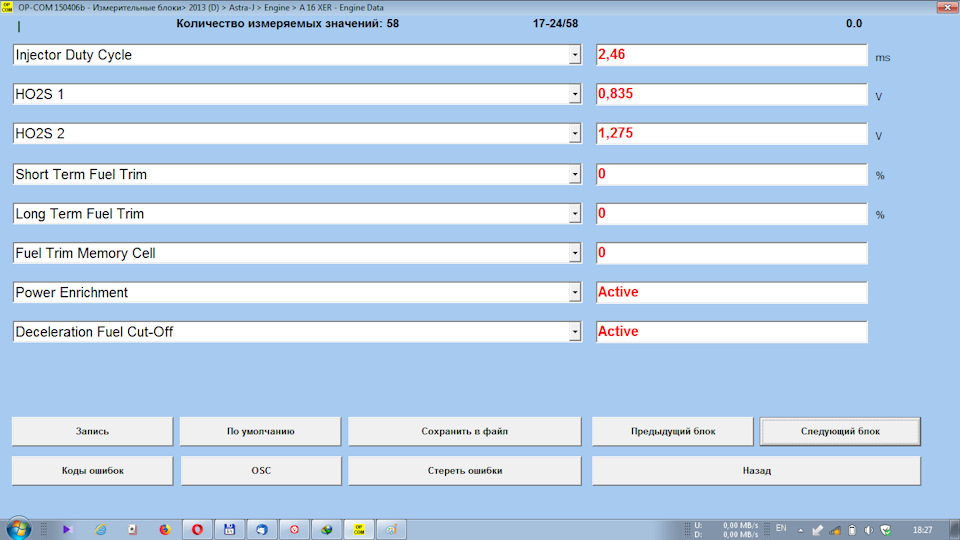Go to Предыдущий блок
960x540 pixels.
pos(673,431)
